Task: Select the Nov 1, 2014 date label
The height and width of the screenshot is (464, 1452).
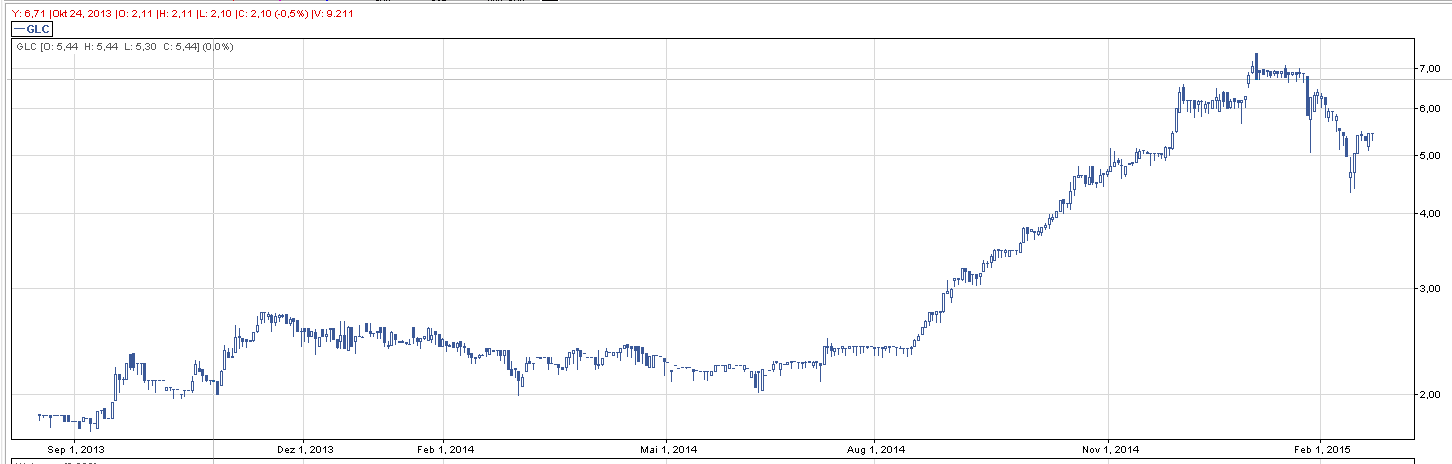Action: pyautogui.click(x=1110, y=449)
